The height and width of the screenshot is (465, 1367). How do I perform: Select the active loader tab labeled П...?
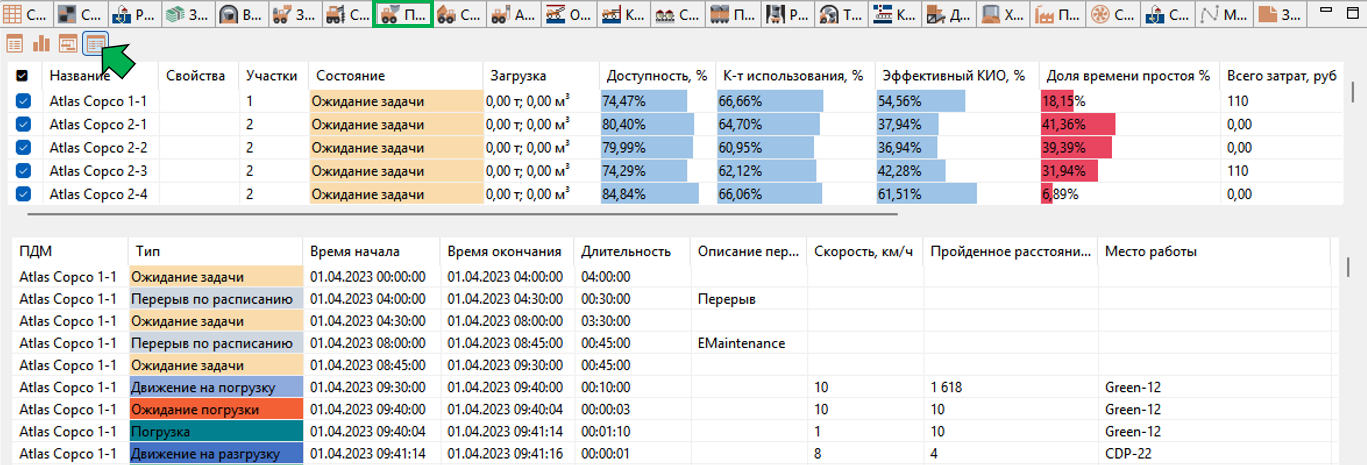[x=403, y=15]
